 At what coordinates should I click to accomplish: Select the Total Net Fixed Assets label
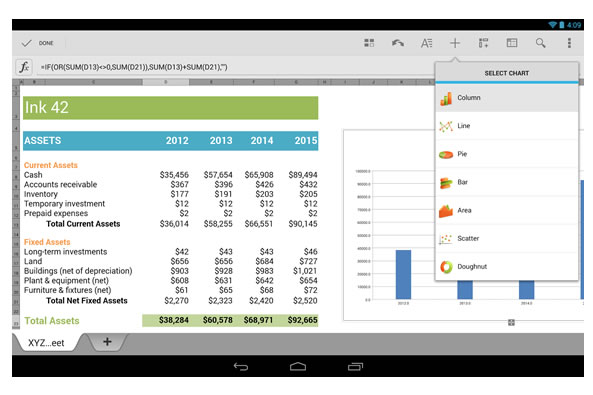pyautogui.click(x=87, y=301)
